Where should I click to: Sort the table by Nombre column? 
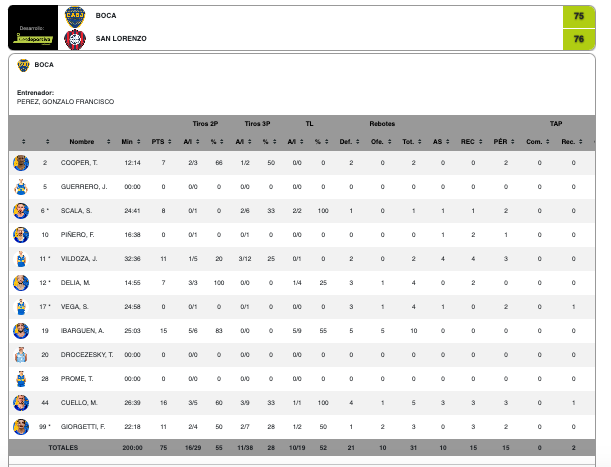coord(82,141)
